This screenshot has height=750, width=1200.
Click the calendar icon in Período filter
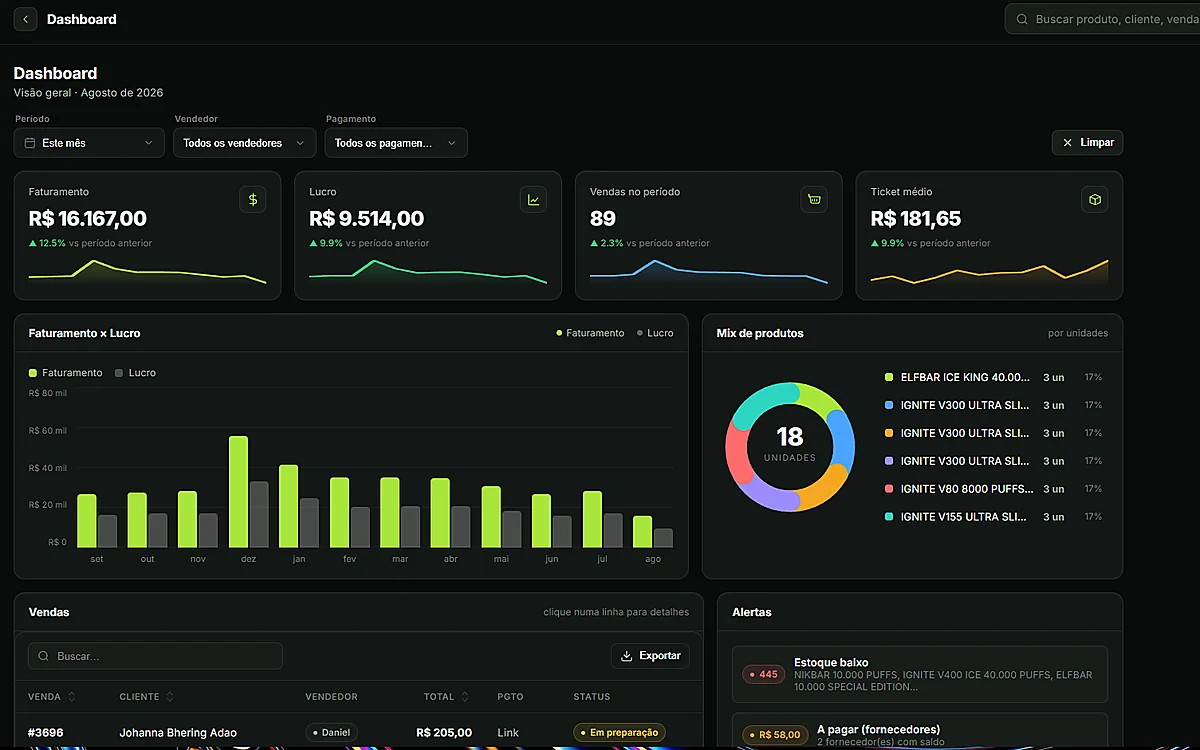coord(30,143)
